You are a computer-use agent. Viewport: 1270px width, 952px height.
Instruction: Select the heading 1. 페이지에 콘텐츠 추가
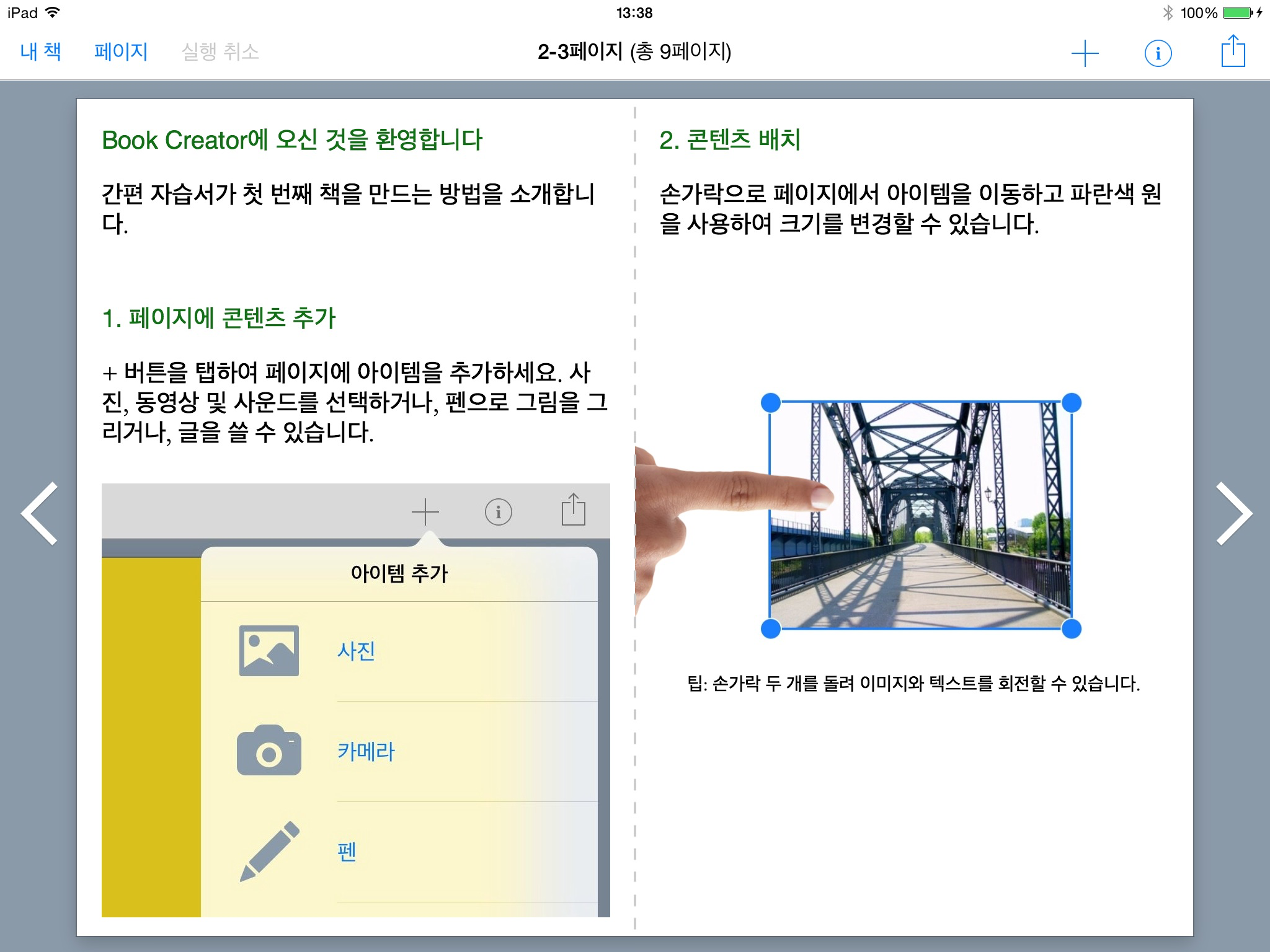tap(218, 318)
